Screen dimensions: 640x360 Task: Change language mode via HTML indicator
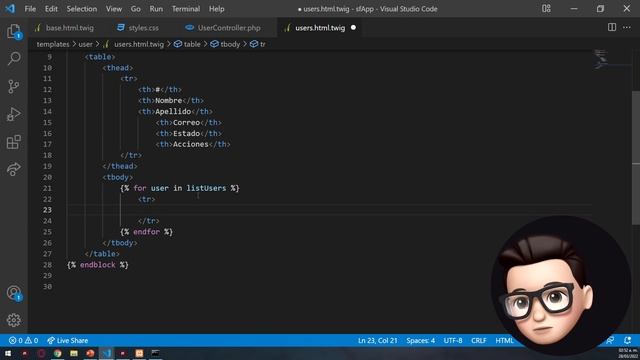tap(504, 340)
